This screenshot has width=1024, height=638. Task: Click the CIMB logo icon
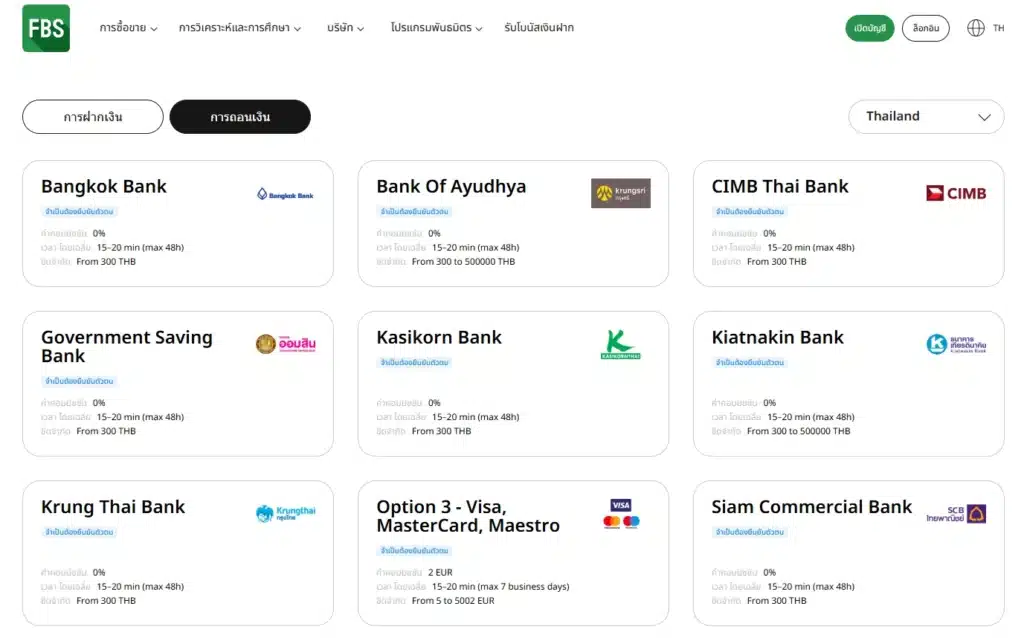click(956, 193)
